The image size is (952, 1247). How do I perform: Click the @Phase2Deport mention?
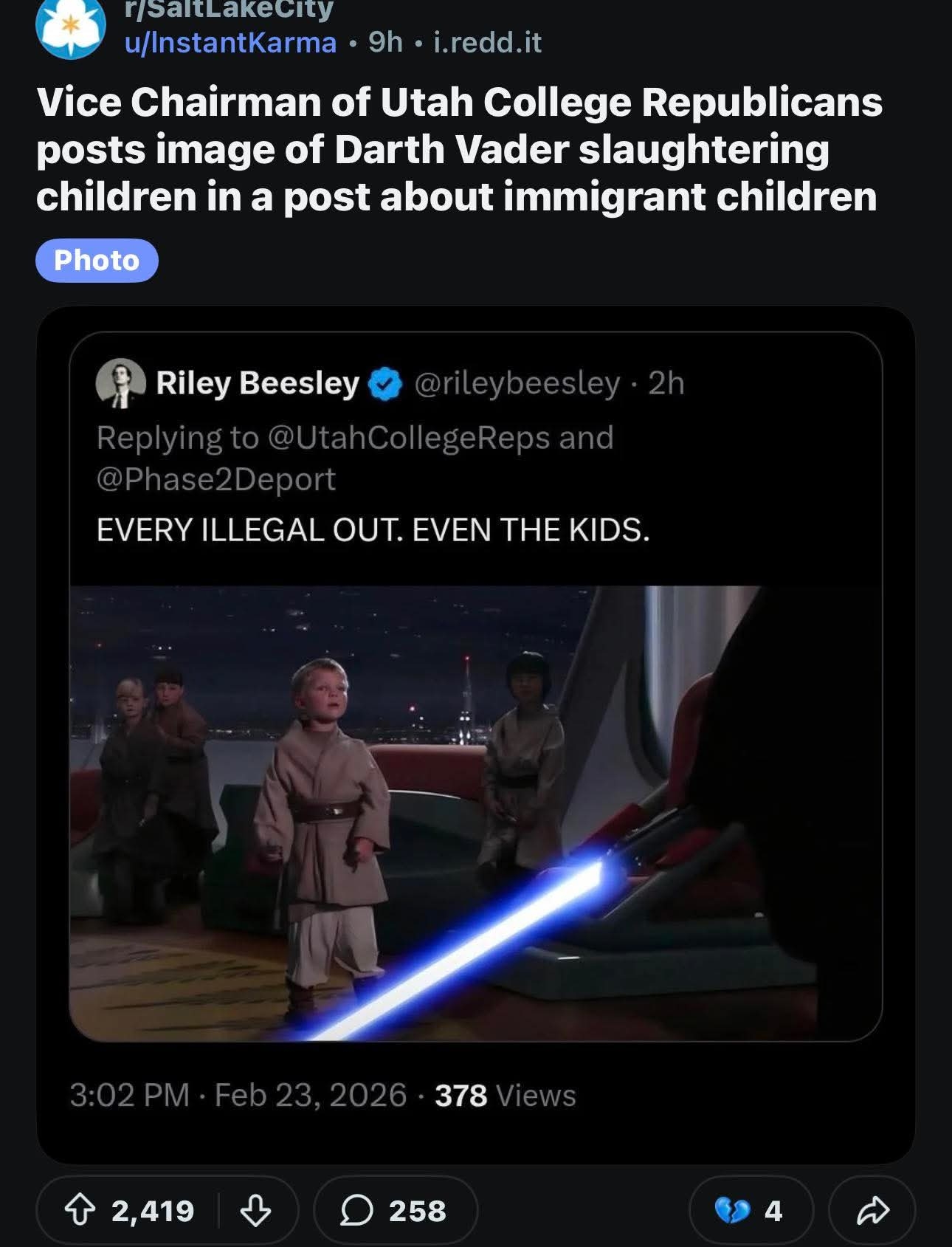(216, 479)
